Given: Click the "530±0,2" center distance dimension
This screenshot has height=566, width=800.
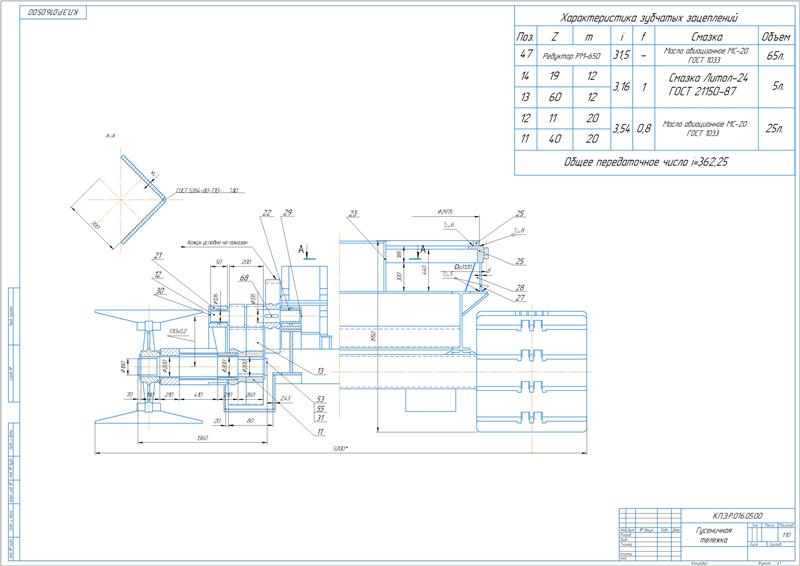Looking at the screenshot, I should coord(178,331).
